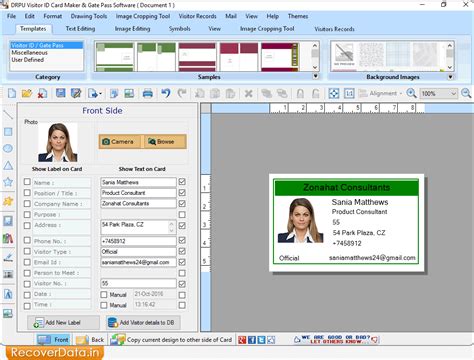Select Miscellaneous category
Image resolution: width=474 pixels, height=360 pixels.
point(29,53)
